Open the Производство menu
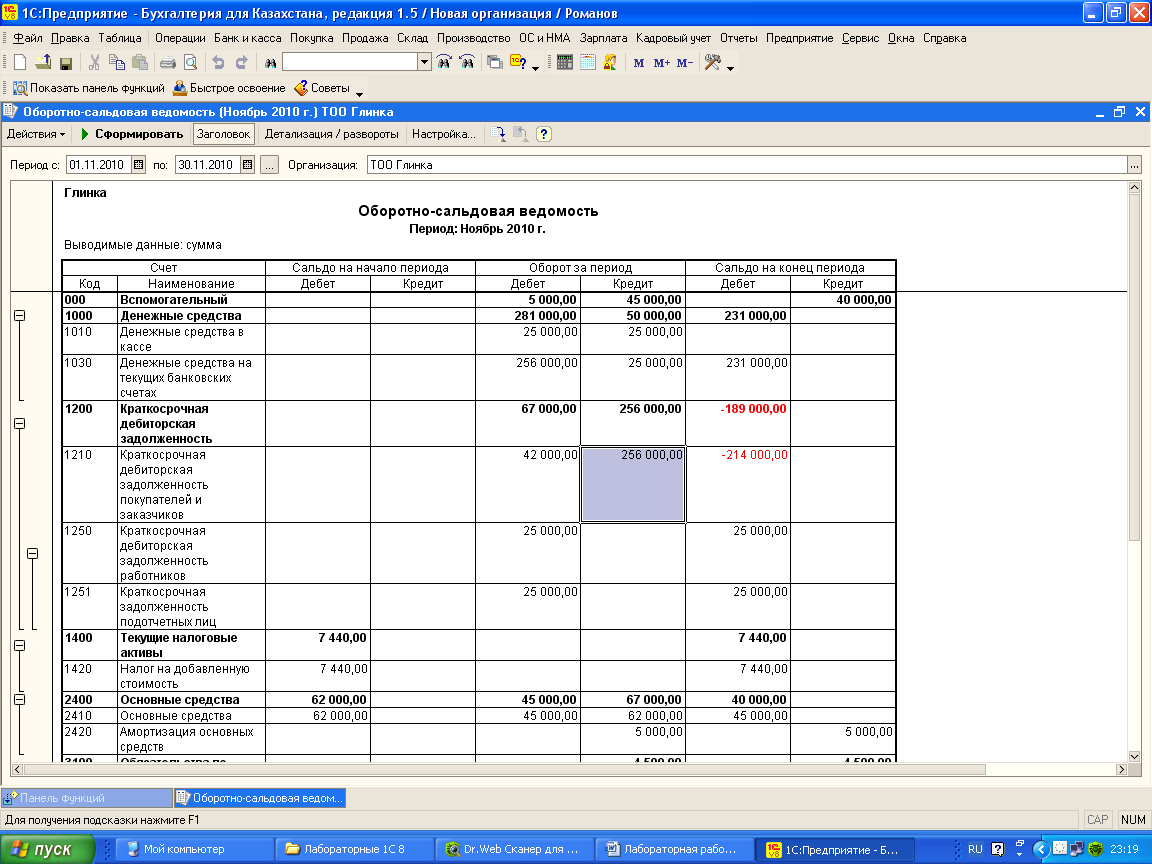 tap(473, 38)
